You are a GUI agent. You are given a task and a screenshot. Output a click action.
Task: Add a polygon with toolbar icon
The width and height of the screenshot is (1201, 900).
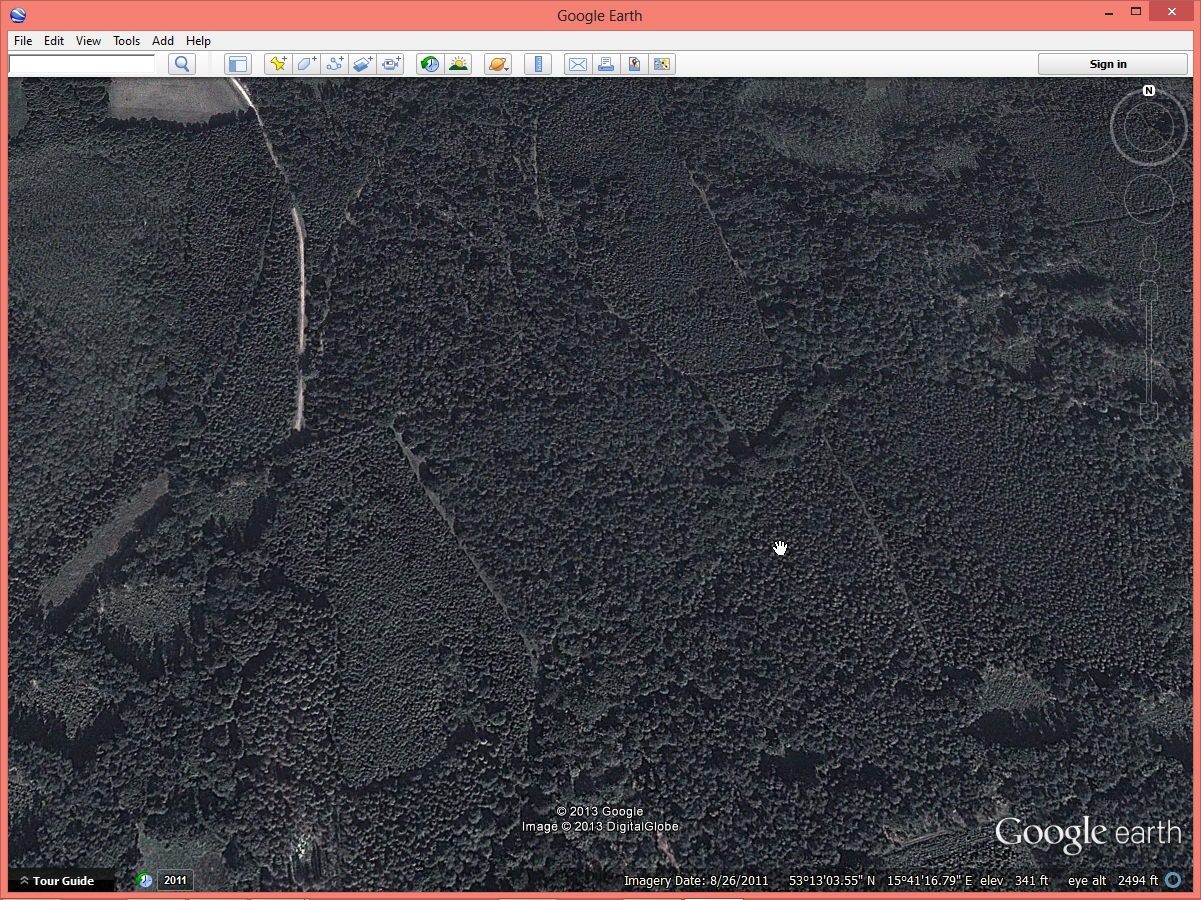[x=306, y=64]
